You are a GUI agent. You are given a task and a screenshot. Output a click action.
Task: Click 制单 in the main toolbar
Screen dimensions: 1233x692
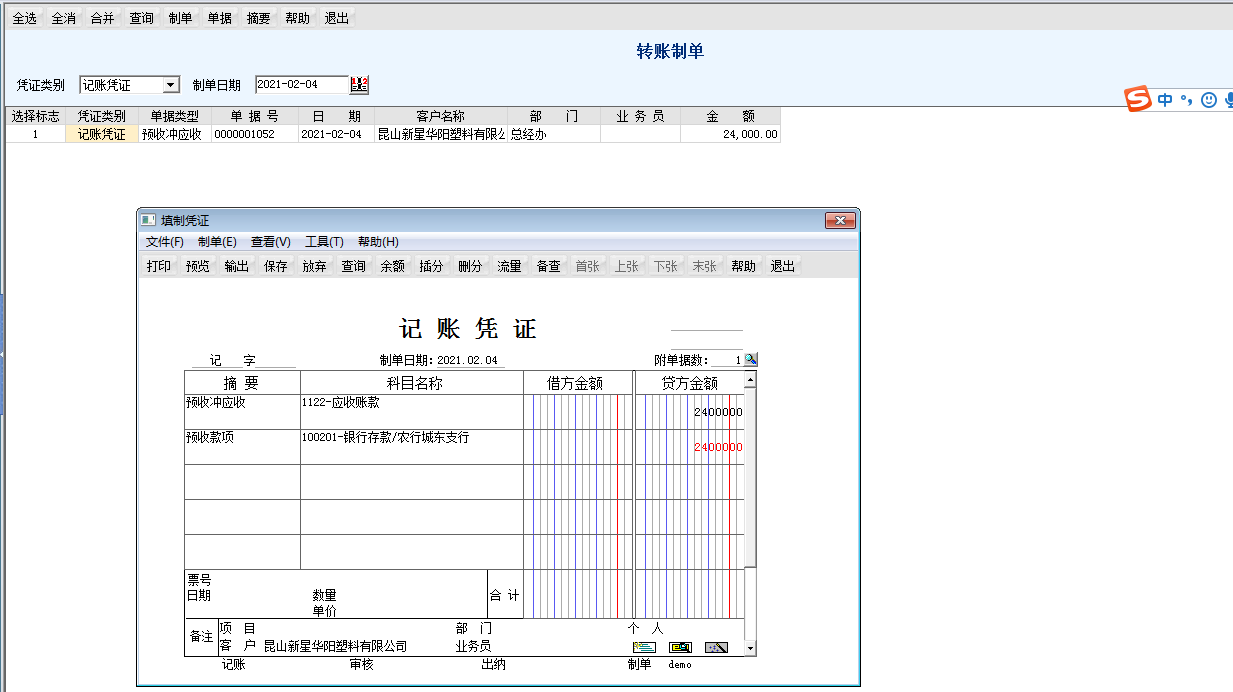tap(180, 18)
